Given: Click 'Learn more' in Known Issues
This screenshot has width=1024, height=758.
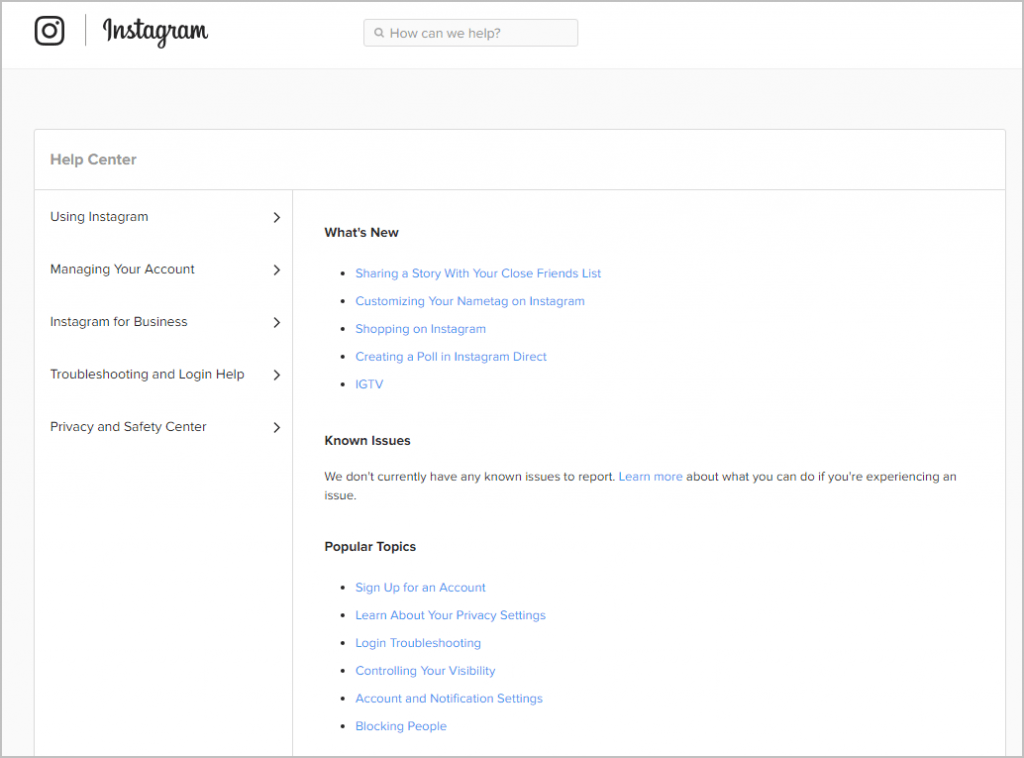Looking at the screenshot, I should (x=650, y=477).
